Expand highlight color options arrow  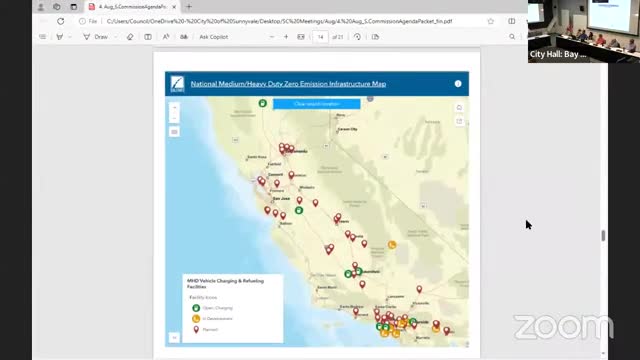70,37
